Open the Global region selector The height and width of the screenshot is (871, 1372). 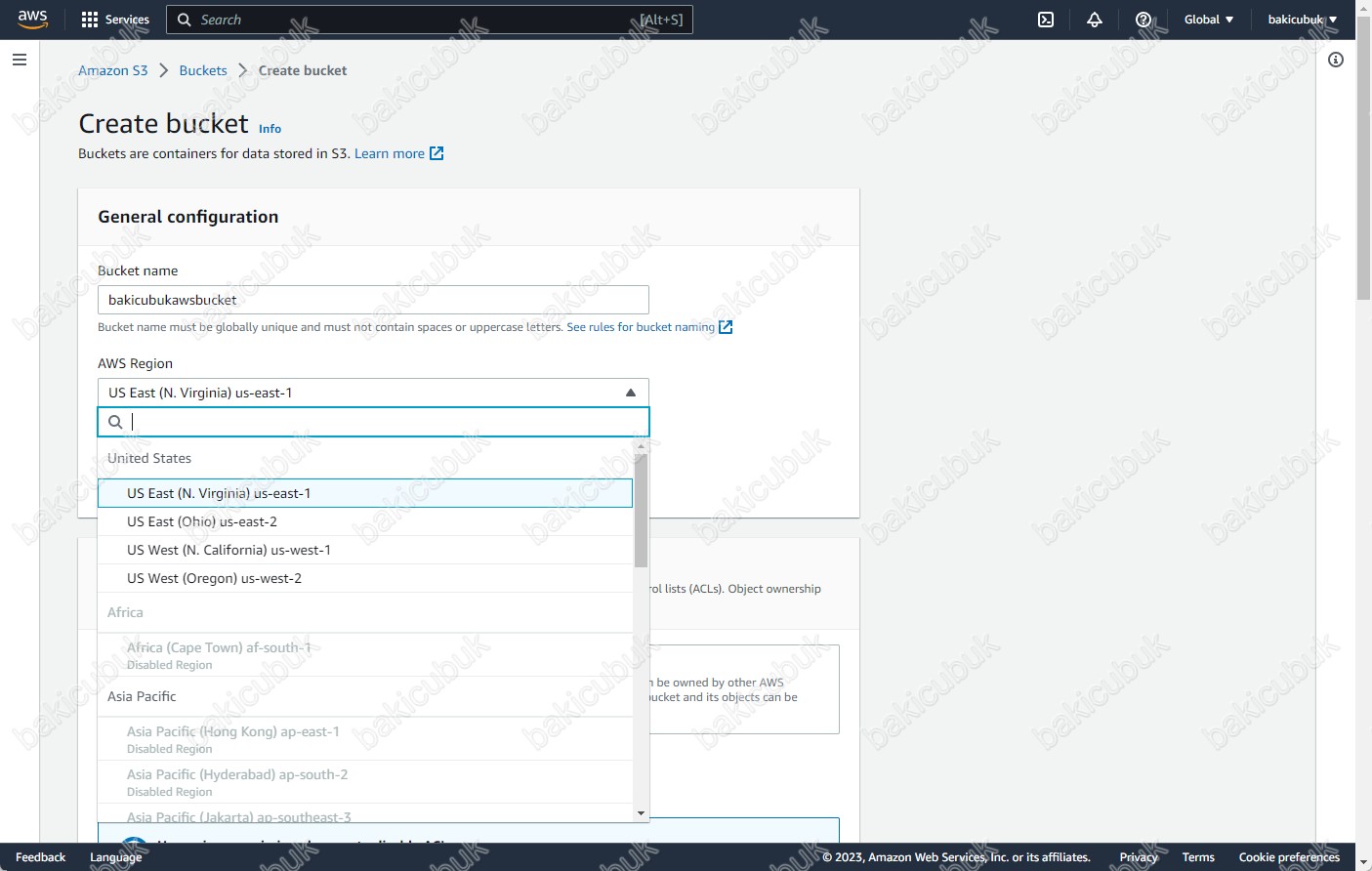coord(1209,20)
